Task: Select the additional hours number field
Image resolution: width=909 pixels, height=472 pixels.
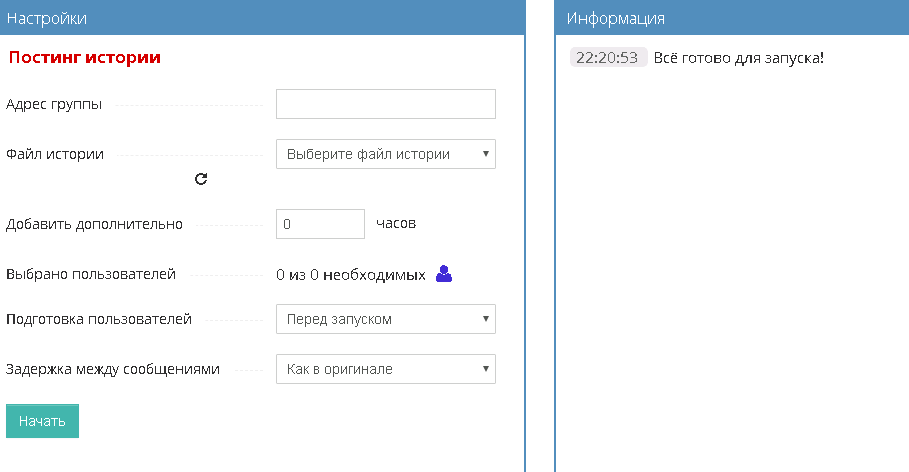Action: [x=320, y=224]
